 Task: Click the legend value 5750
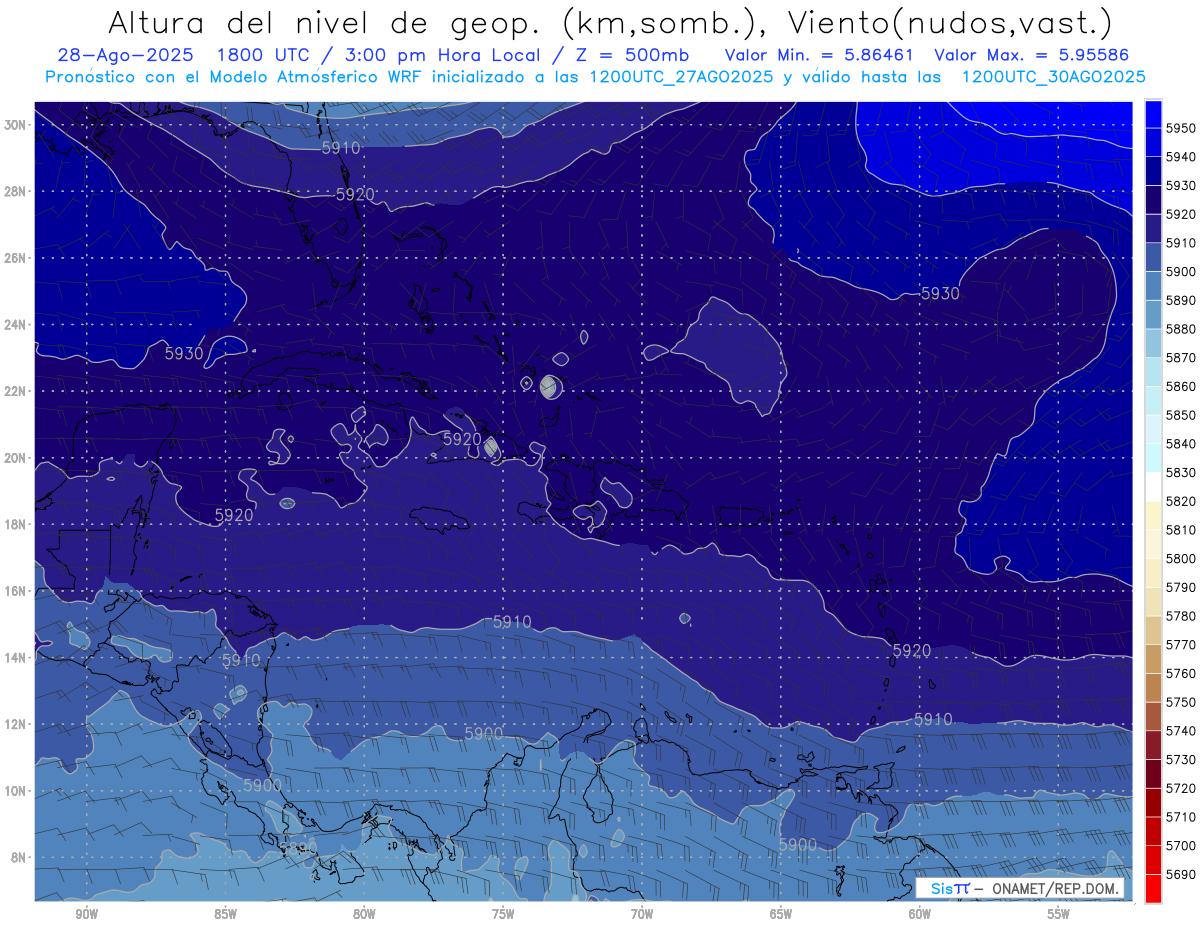point(1181,702)
